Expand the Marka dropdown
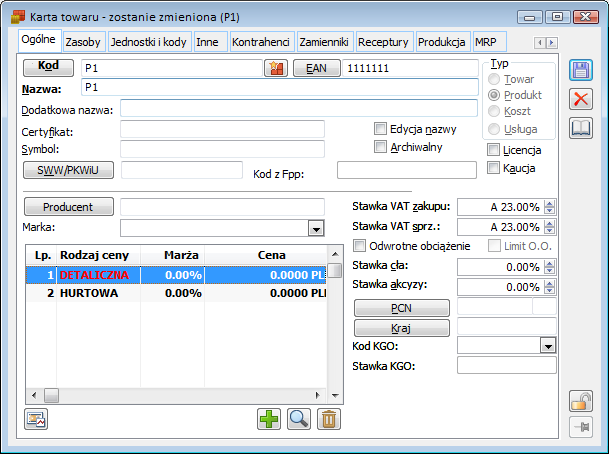The width and height of the screenshot is (609, 454). [x=316, y=228]
